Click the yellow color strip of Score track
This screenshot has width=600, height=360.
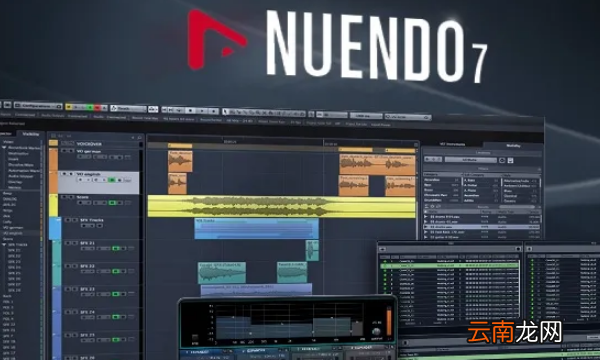coord(53,205)
